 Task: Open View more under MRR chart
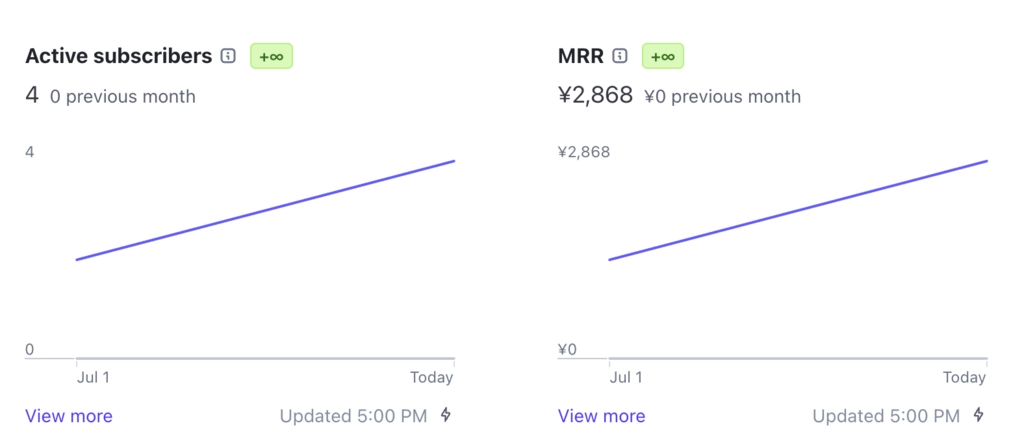601,416
